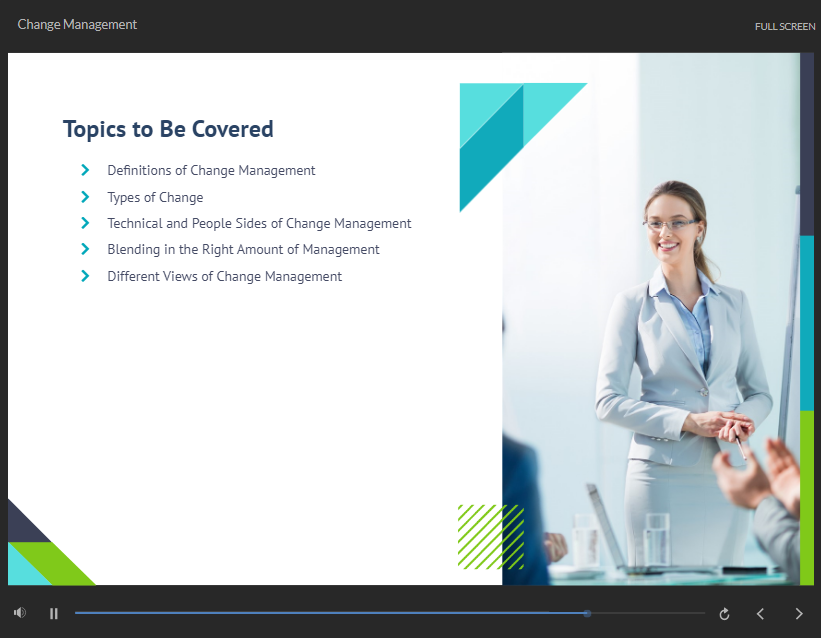Click the presenter photo on the slide

pos(651,318)
